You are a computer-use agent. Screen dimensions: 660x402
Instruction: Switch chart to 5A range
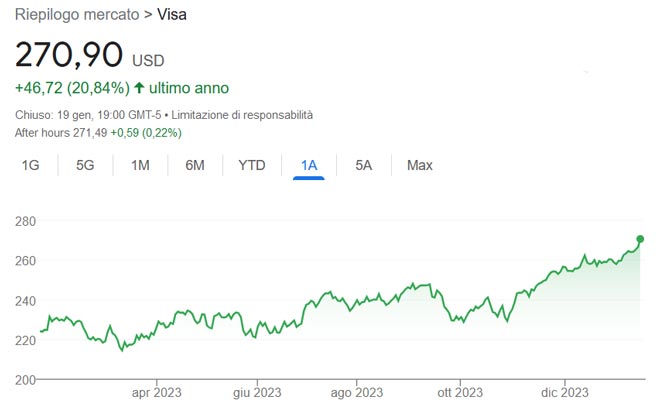(363, 165)
